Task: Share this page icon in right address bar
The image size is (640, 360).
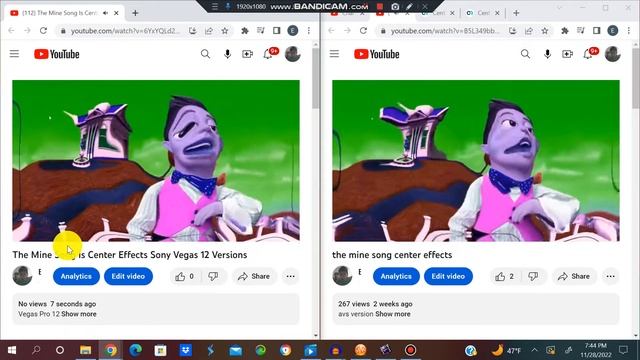Action: pos(529,31)
